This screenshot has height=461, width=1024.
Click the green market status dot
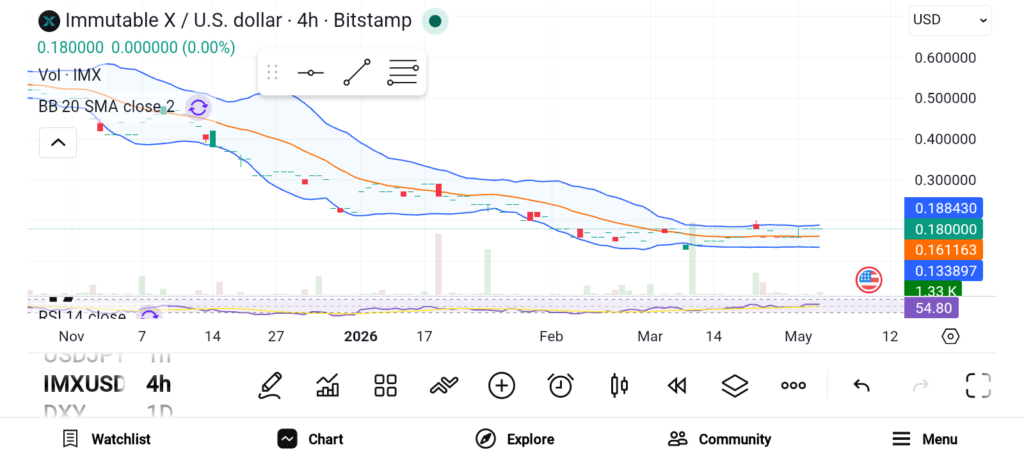pos(436,22)
